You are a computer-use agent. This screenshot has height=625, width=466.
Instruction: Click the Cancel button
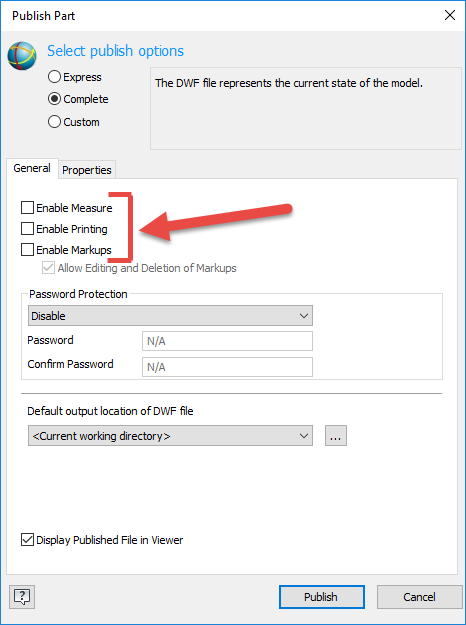click(x=420, y=597)
